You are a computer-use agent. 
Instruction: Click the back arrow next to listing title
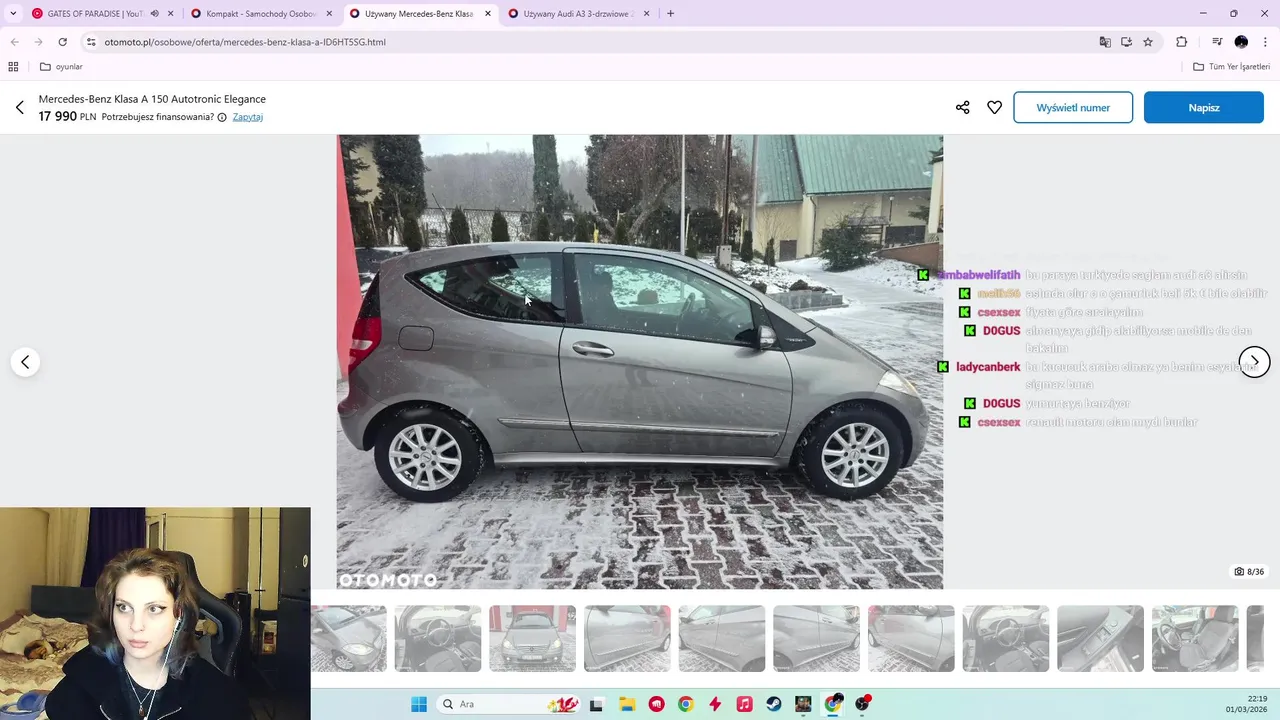pos(19,107)
